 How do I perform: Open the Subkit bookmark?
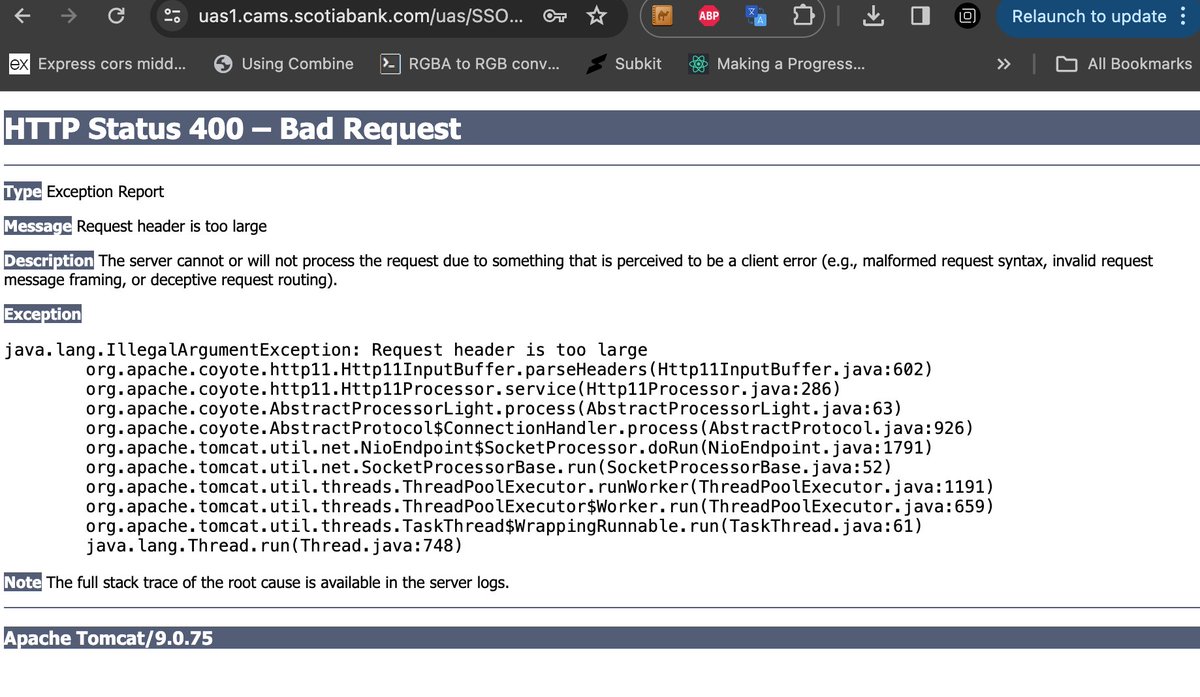click(624, 63)
